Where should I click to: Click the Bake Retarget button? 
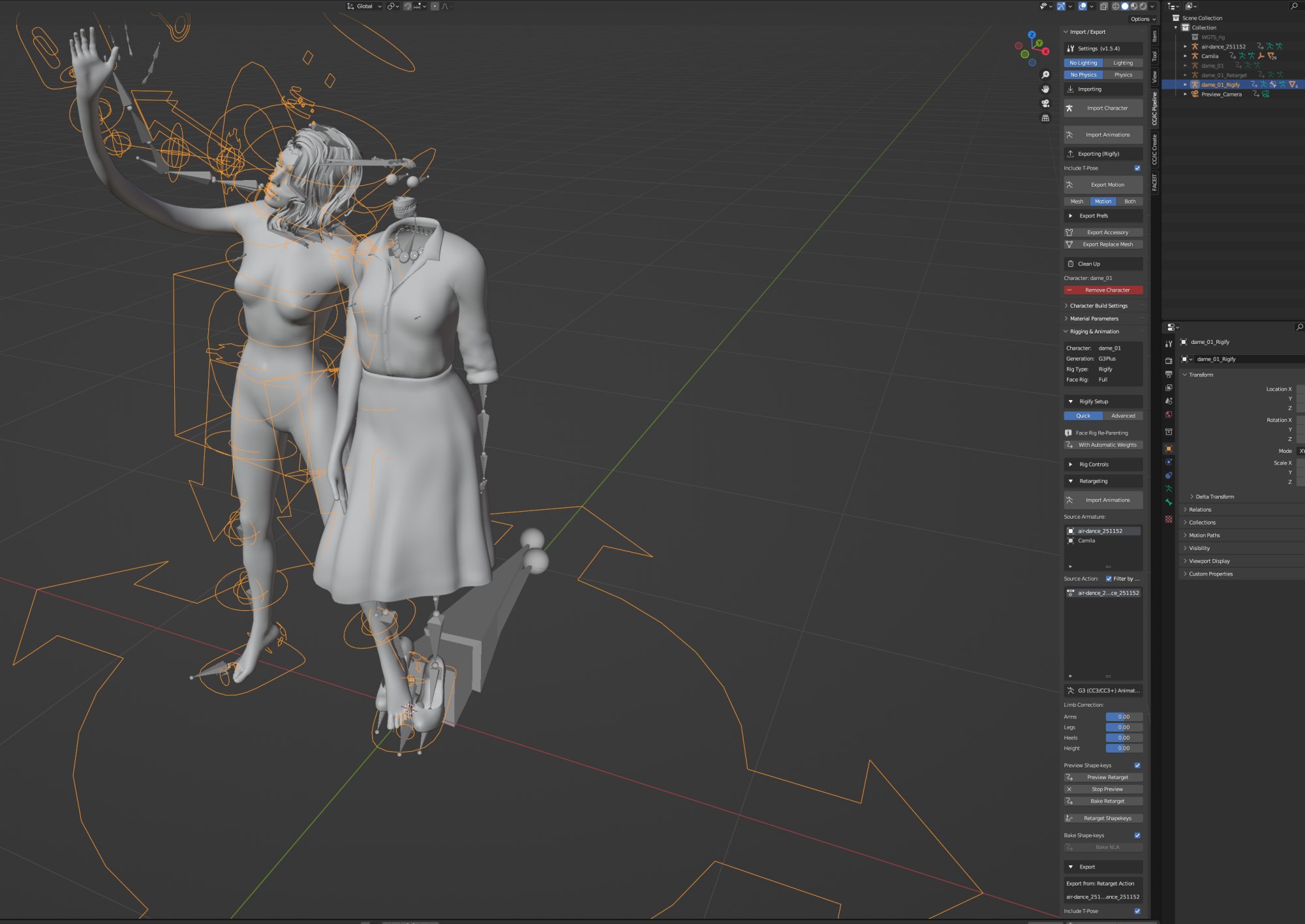[1103, 801]
